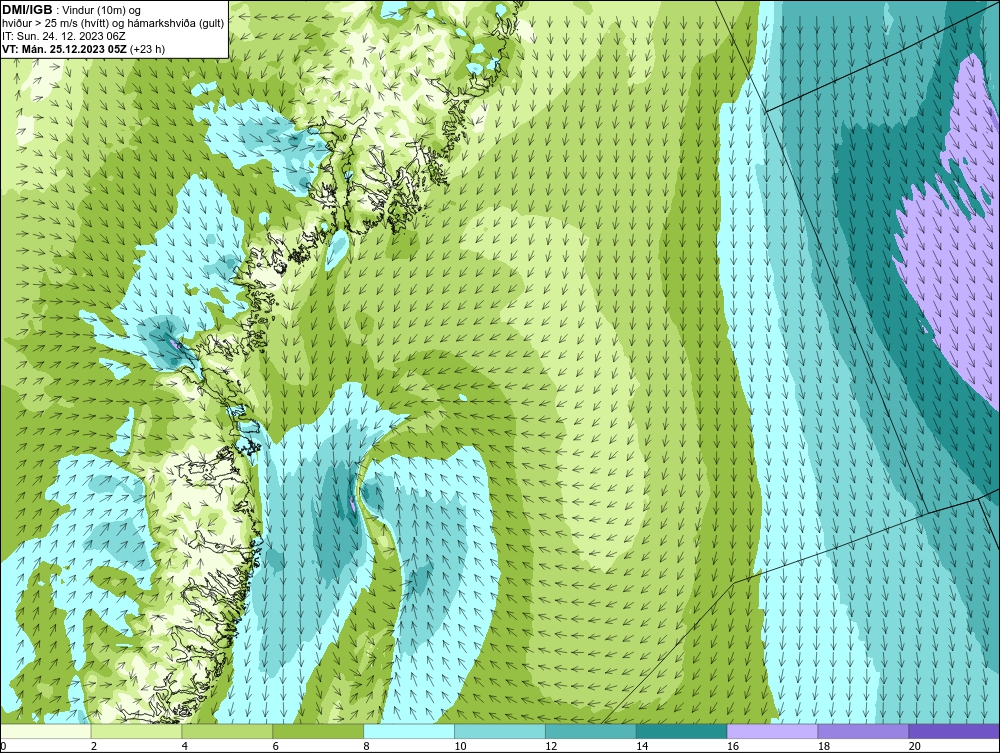Click the legend scale label '12'
1000x753 pixels.
pyautogui.click(x=551, y=746)
